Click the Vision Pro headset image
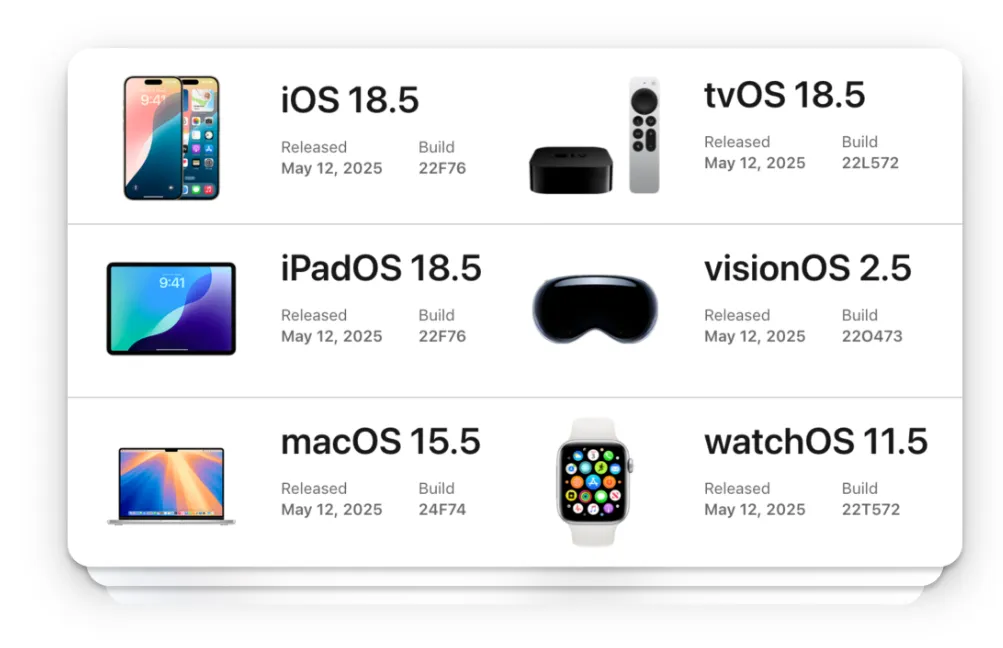 (x=595, y=309)
